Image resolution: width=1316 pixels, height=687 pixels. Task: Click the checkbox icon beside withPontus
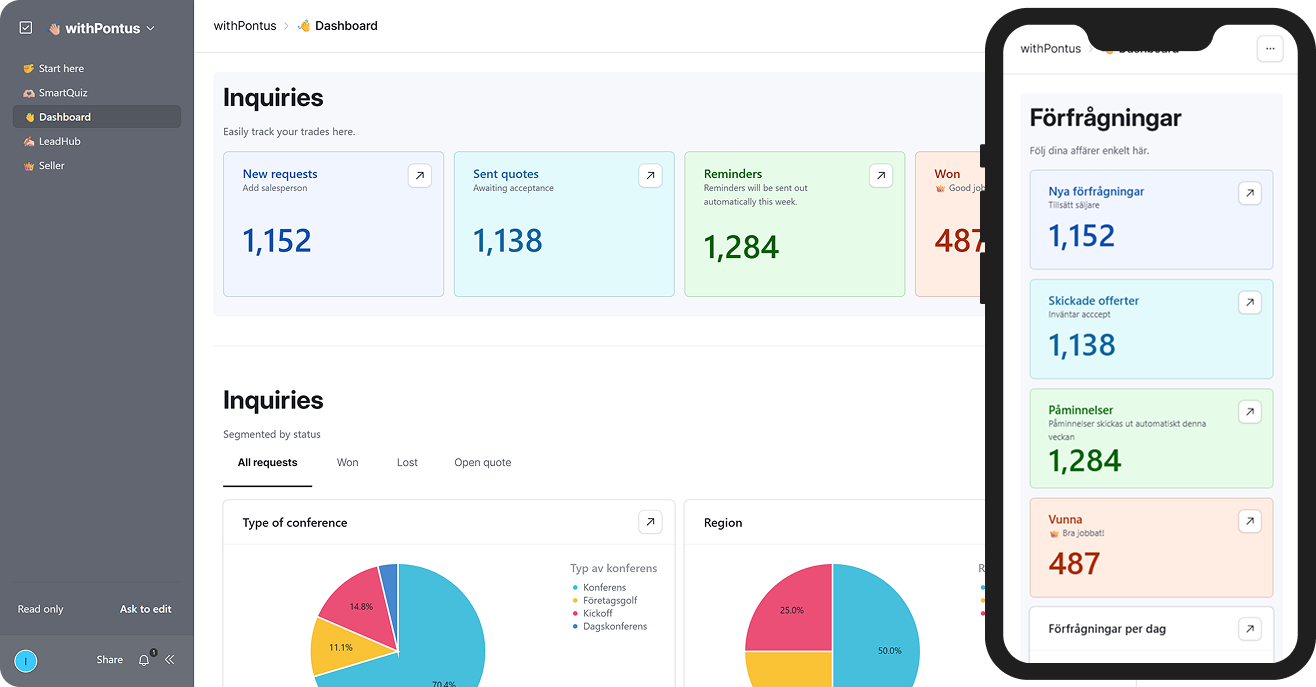tap(26, 28)
